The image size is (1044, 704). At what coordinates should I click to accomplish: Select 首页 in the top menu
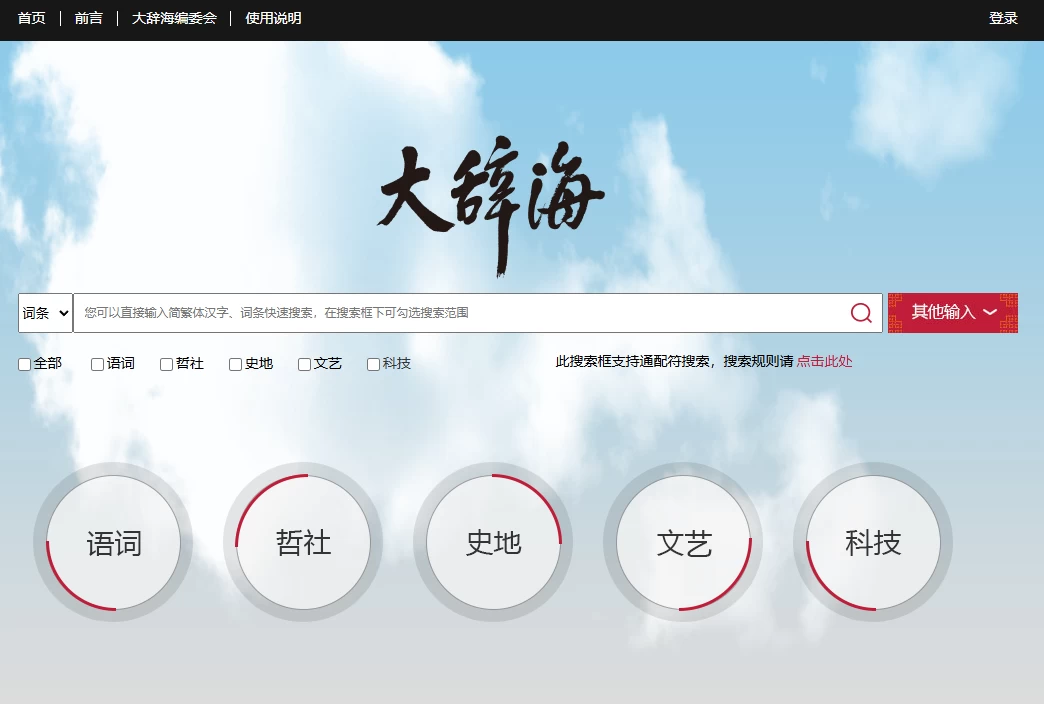coord(31,17)
